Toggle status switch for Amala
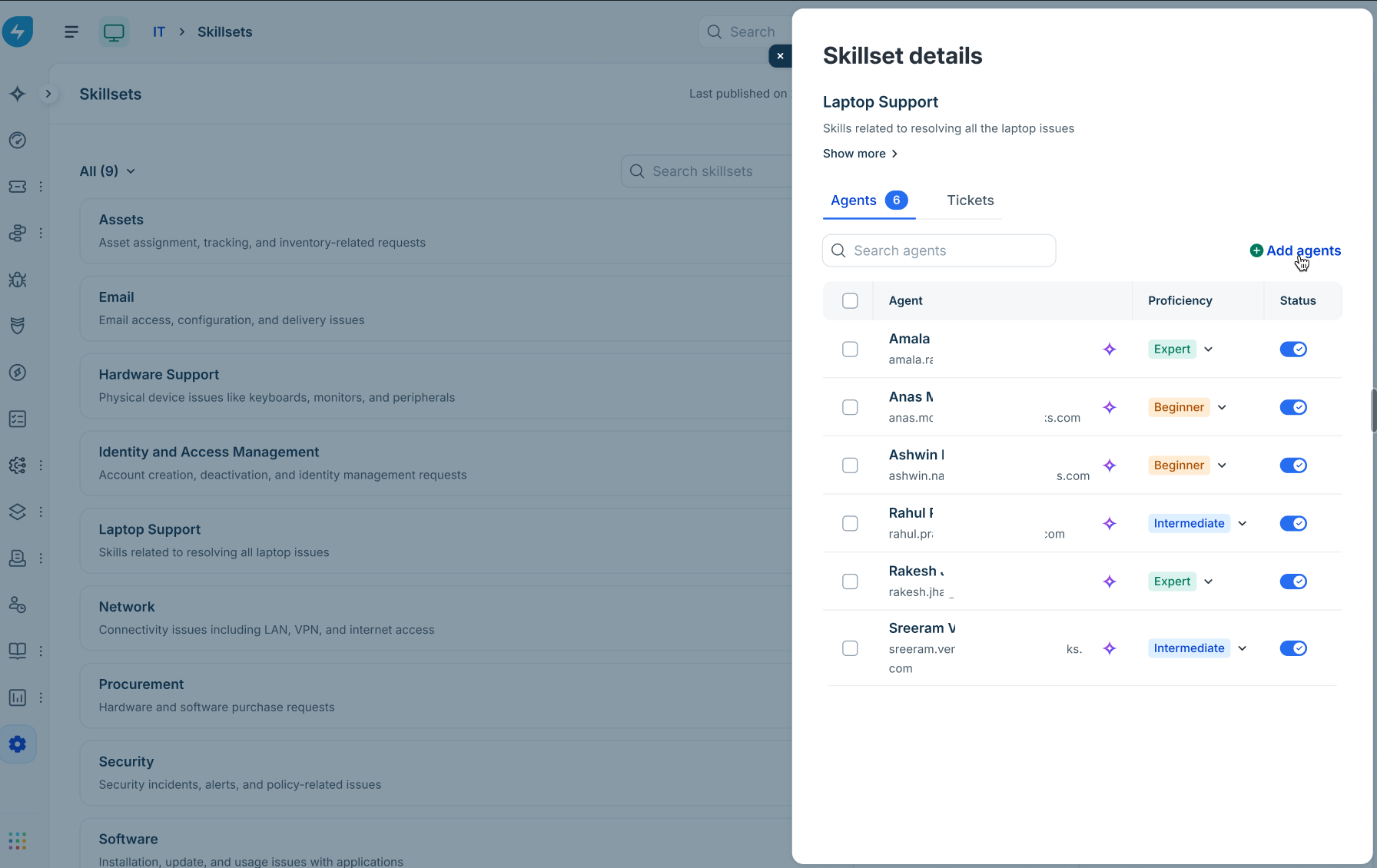The height and width of the screenshot is (868, 1377). point(1293,350)
